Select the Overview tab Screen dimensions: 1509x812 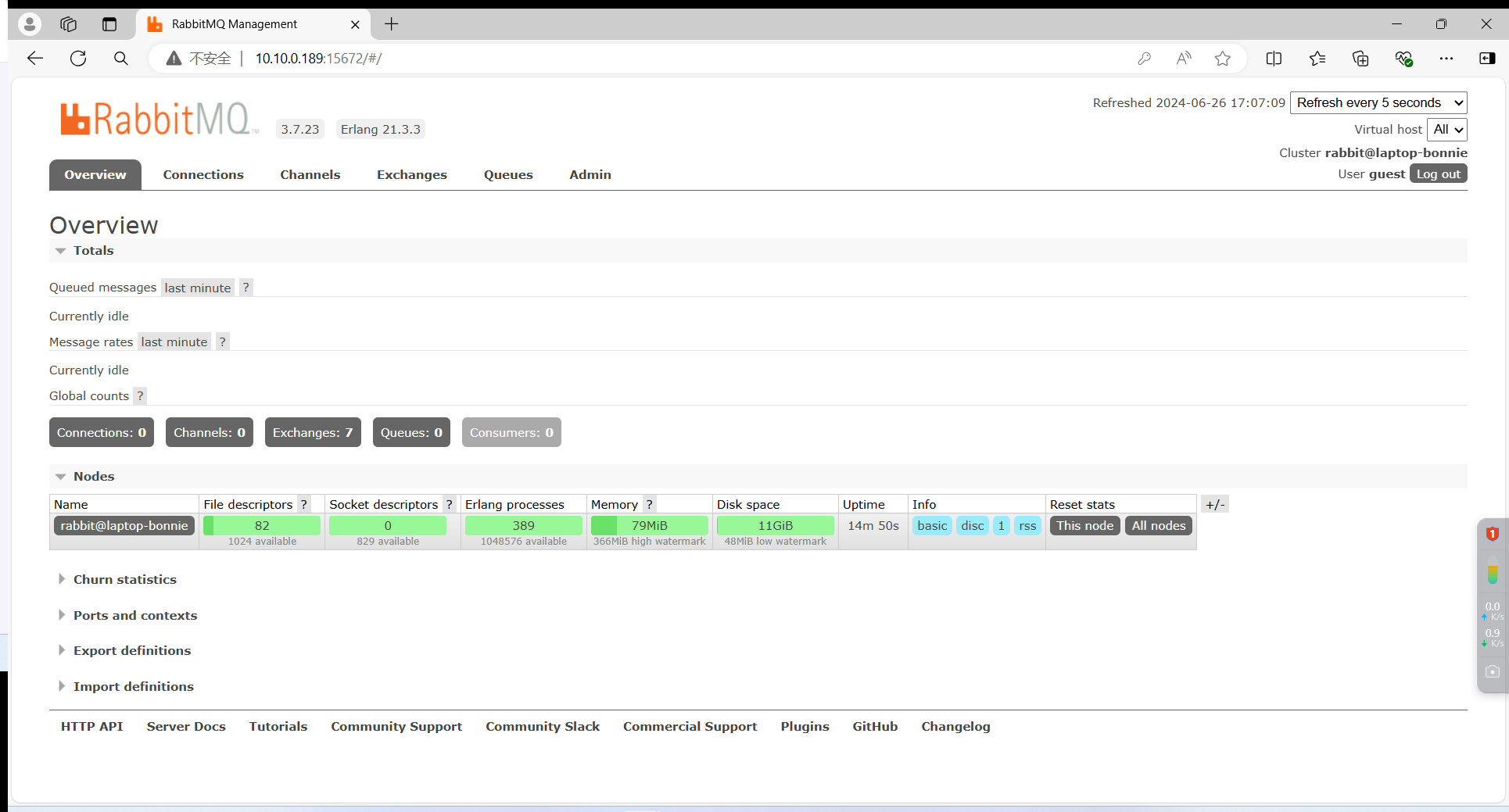coord(95,174)
